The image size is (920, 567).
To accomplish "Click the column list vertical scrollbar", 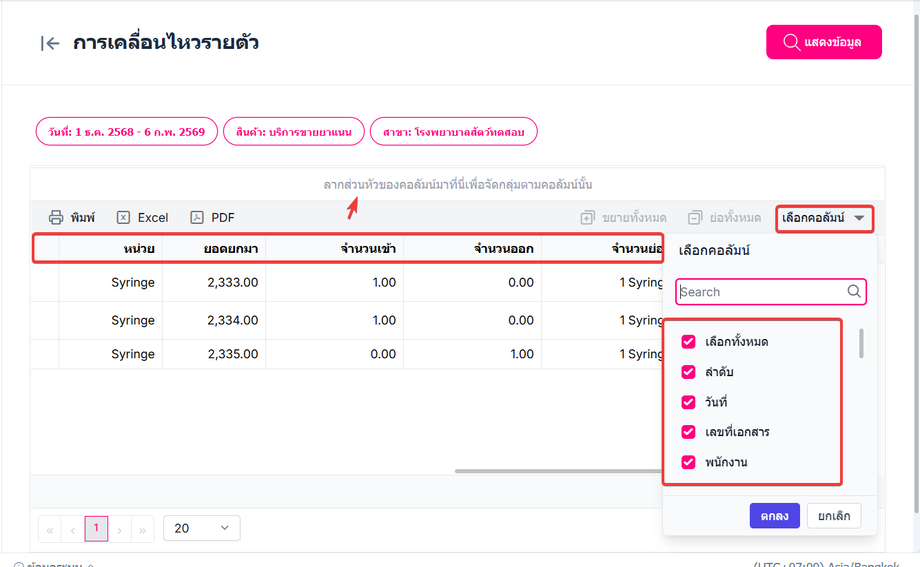I will [x=861, y=344].
